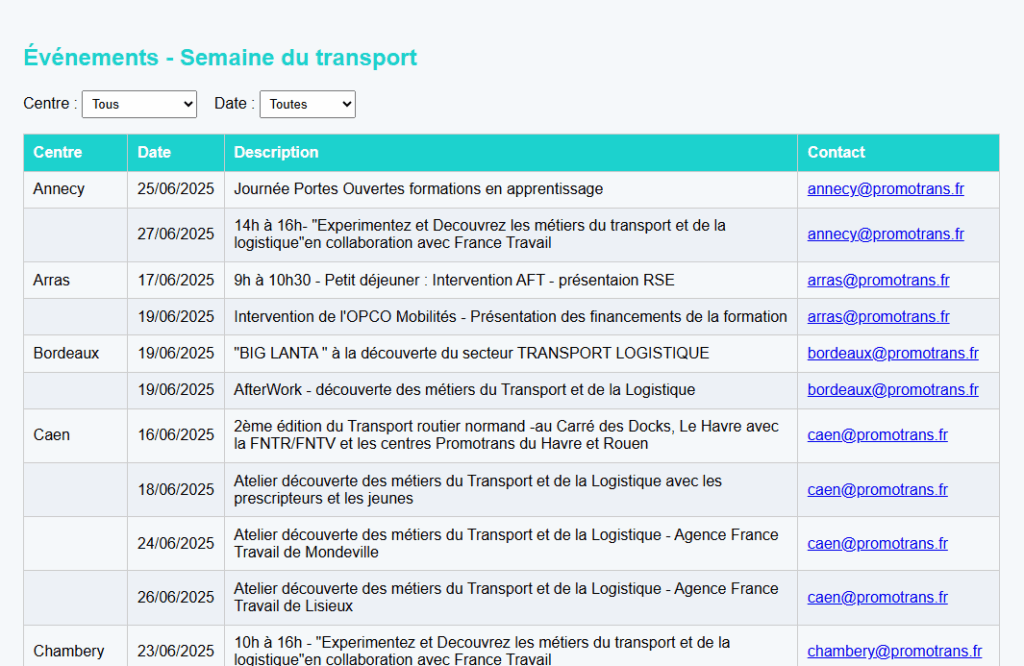Click the 'Petit déjeuner : Intervention AFT' description

tap(454, 280)
